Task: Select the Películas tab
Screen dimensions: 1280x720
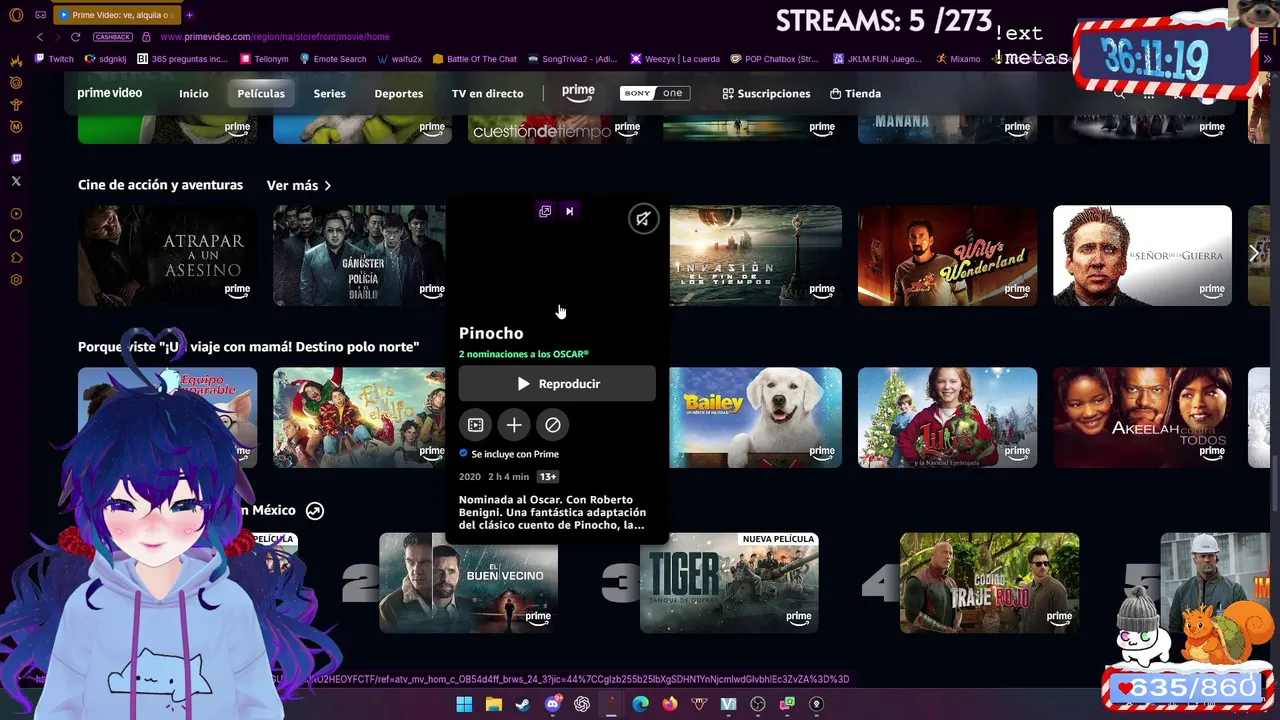Action: pyautogui.click(x=261, y=93)
